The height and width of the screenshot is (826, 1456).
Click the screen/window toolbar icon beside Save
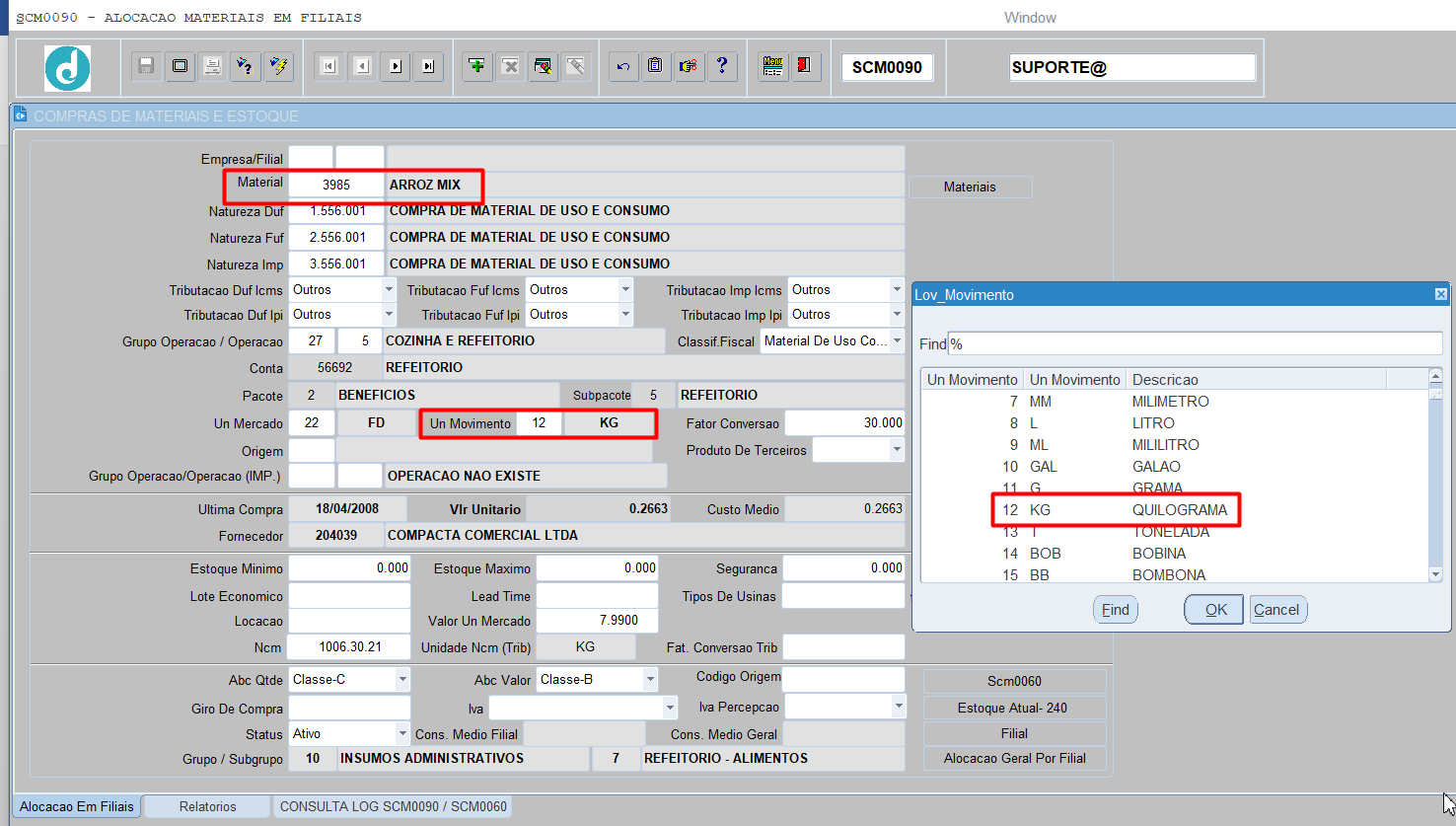[x=180, y=66]
